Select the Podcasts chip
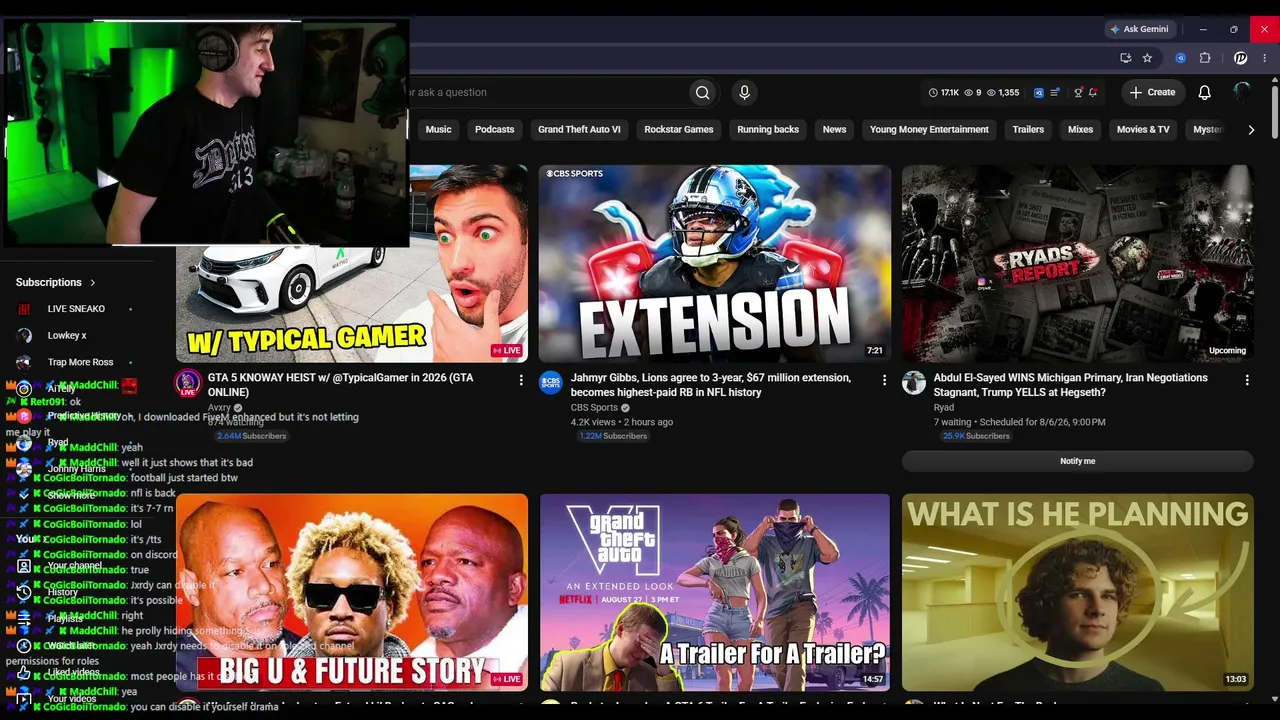 click(x=494, y=130)
